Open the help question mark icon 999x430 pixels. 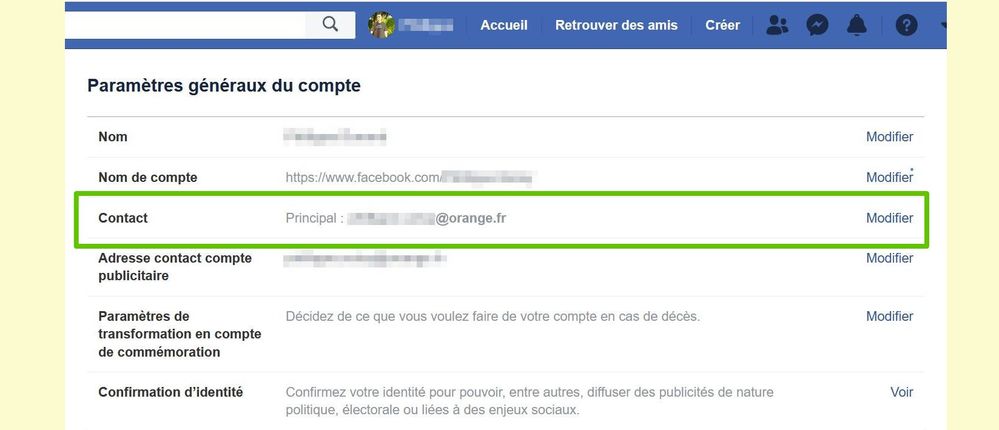[907, 25]
